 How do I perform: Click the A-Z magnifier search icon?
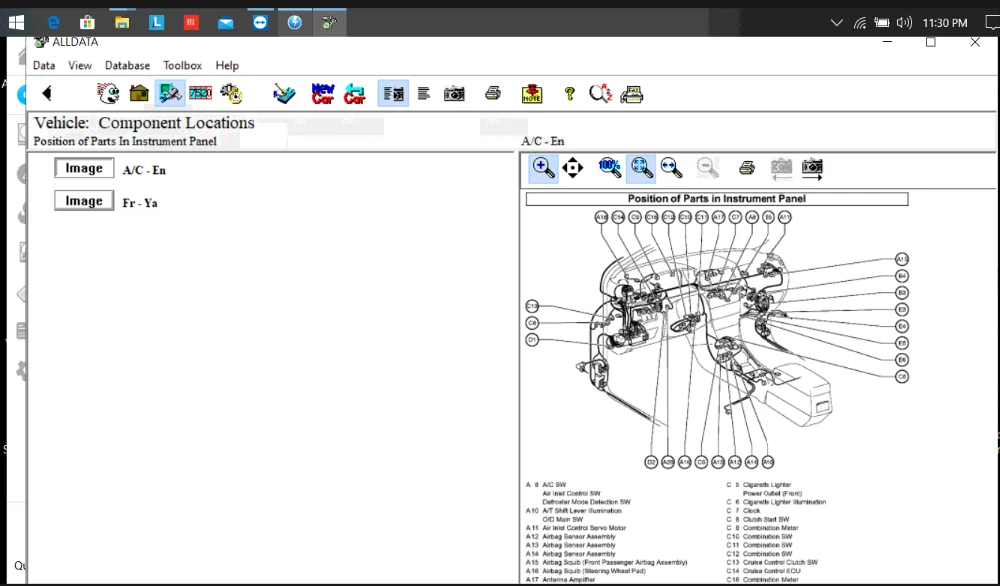pos(600,94)
